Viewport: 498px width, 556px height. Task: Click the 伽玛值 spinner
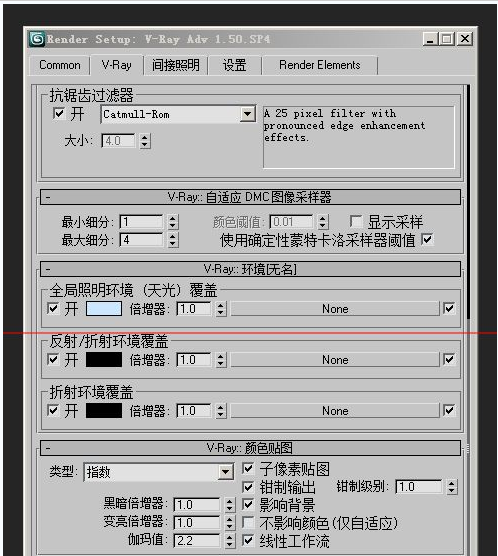[229, 541]
